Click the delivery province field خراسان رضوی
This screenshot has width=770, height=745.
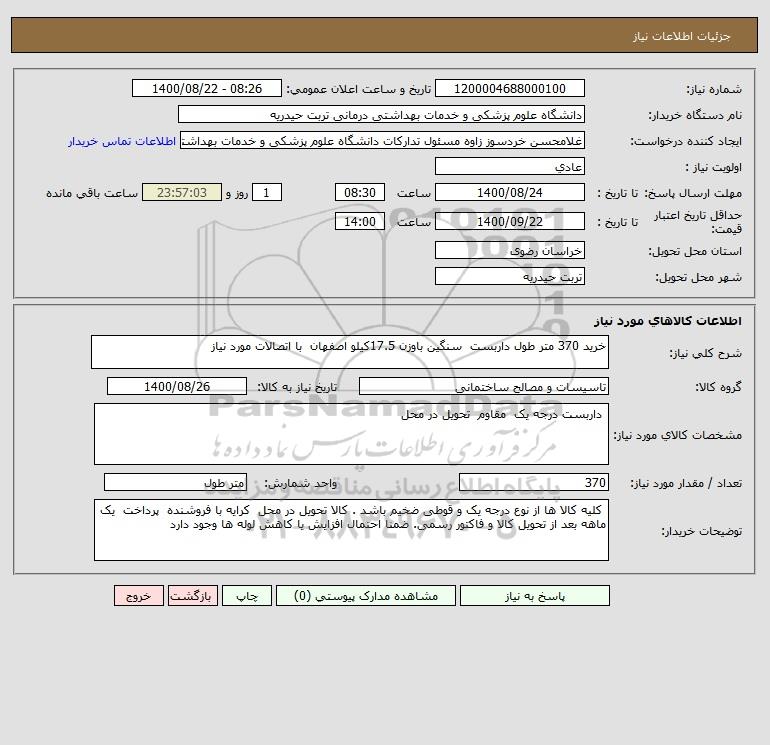pos(510,250)
